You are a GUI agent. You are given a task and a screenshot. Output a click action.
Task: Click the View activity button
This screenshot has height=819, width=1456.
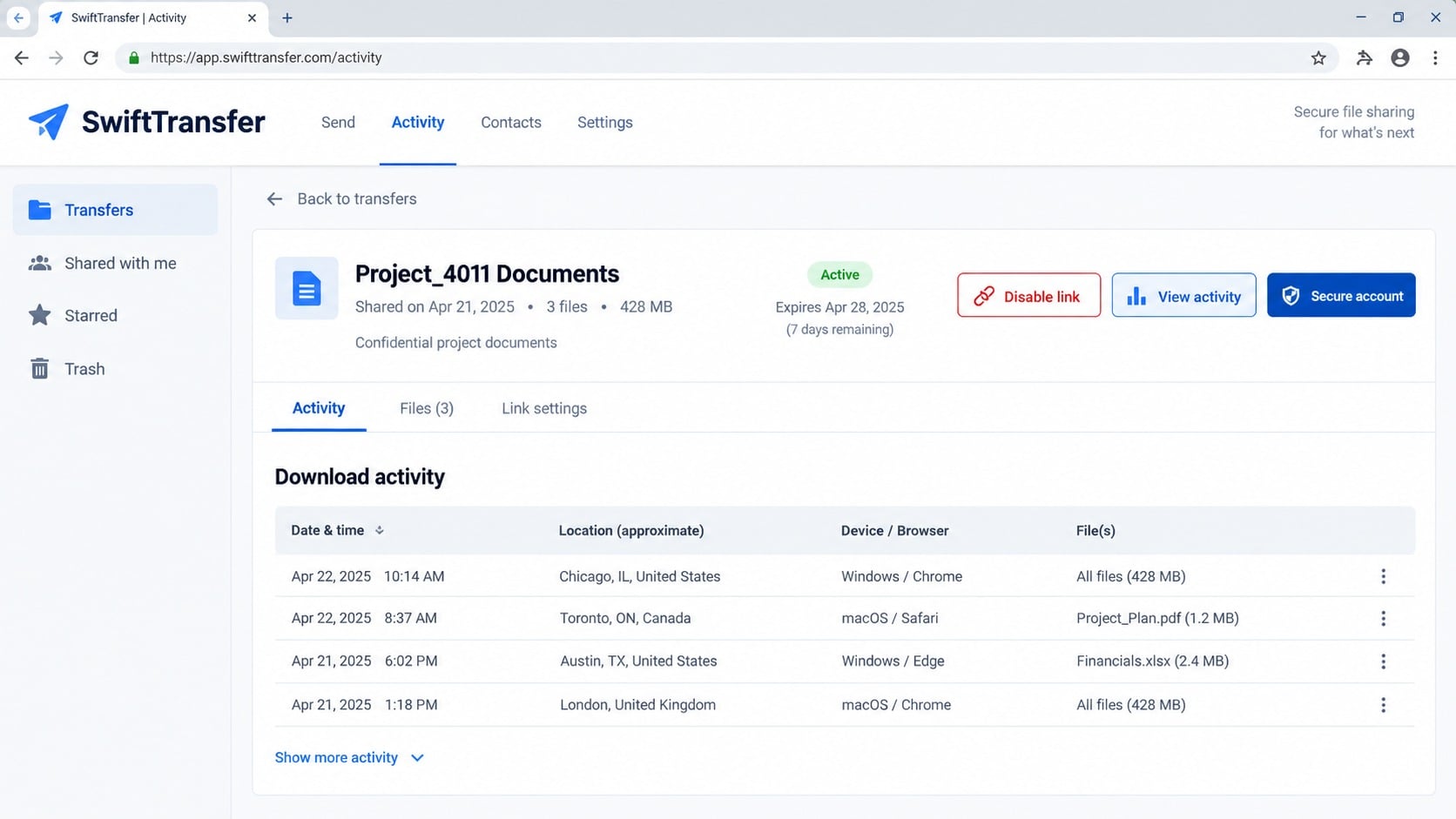[x=1183, y=295]
